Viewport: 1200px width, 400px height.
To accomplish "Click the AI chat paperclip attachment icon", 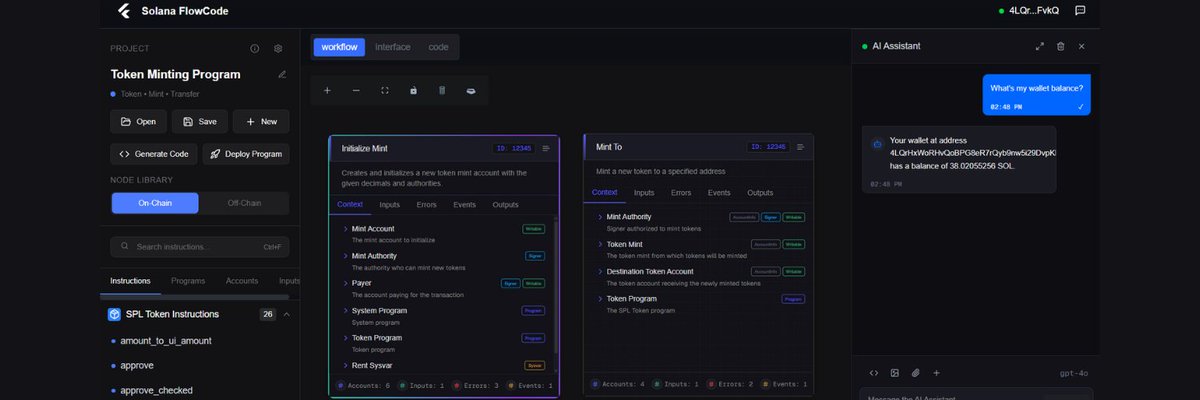I will coord(915,373).
